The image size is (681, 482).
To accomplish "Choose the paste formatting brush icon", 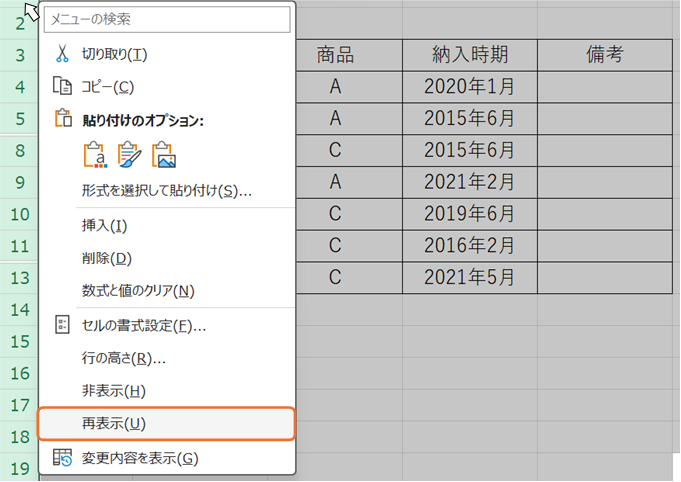I will [129, 154].
